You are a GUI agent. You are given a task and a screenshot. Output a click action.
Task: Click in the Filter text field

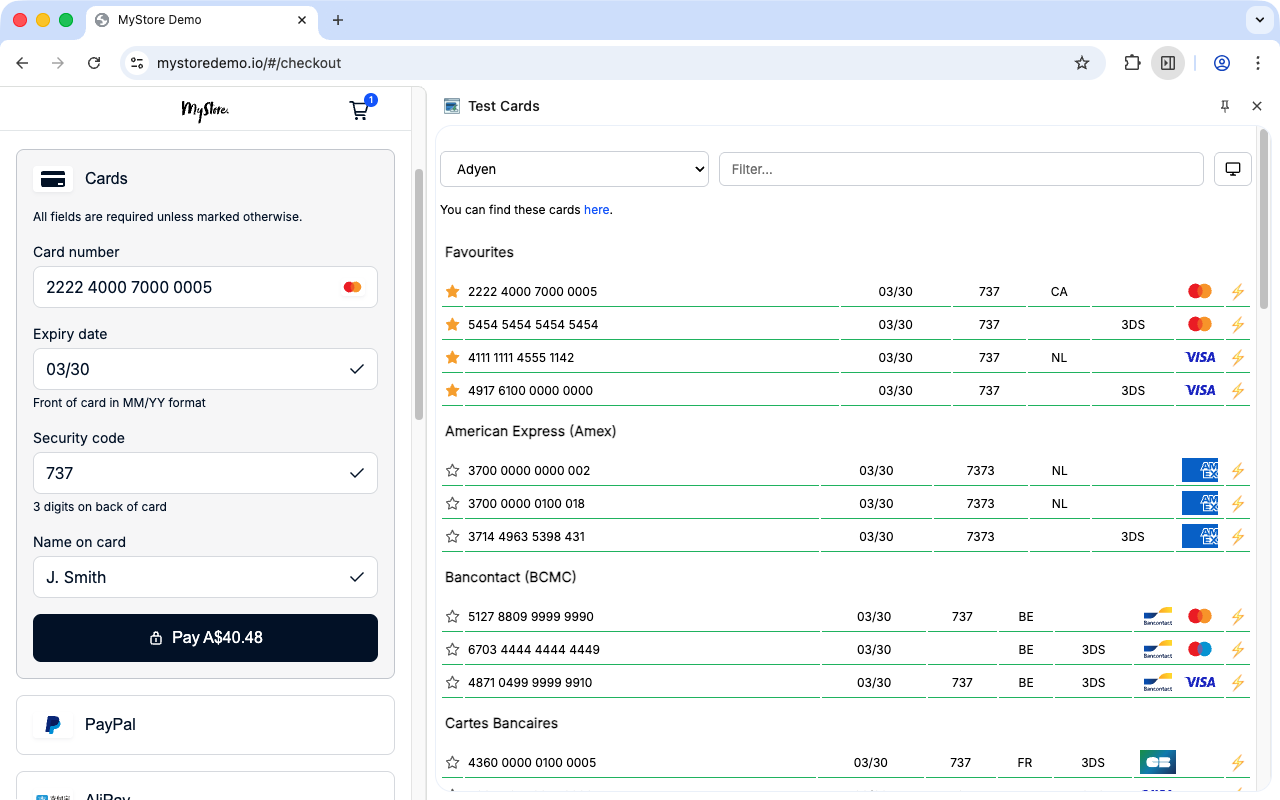pyautogui.click(x=960, y=169)
